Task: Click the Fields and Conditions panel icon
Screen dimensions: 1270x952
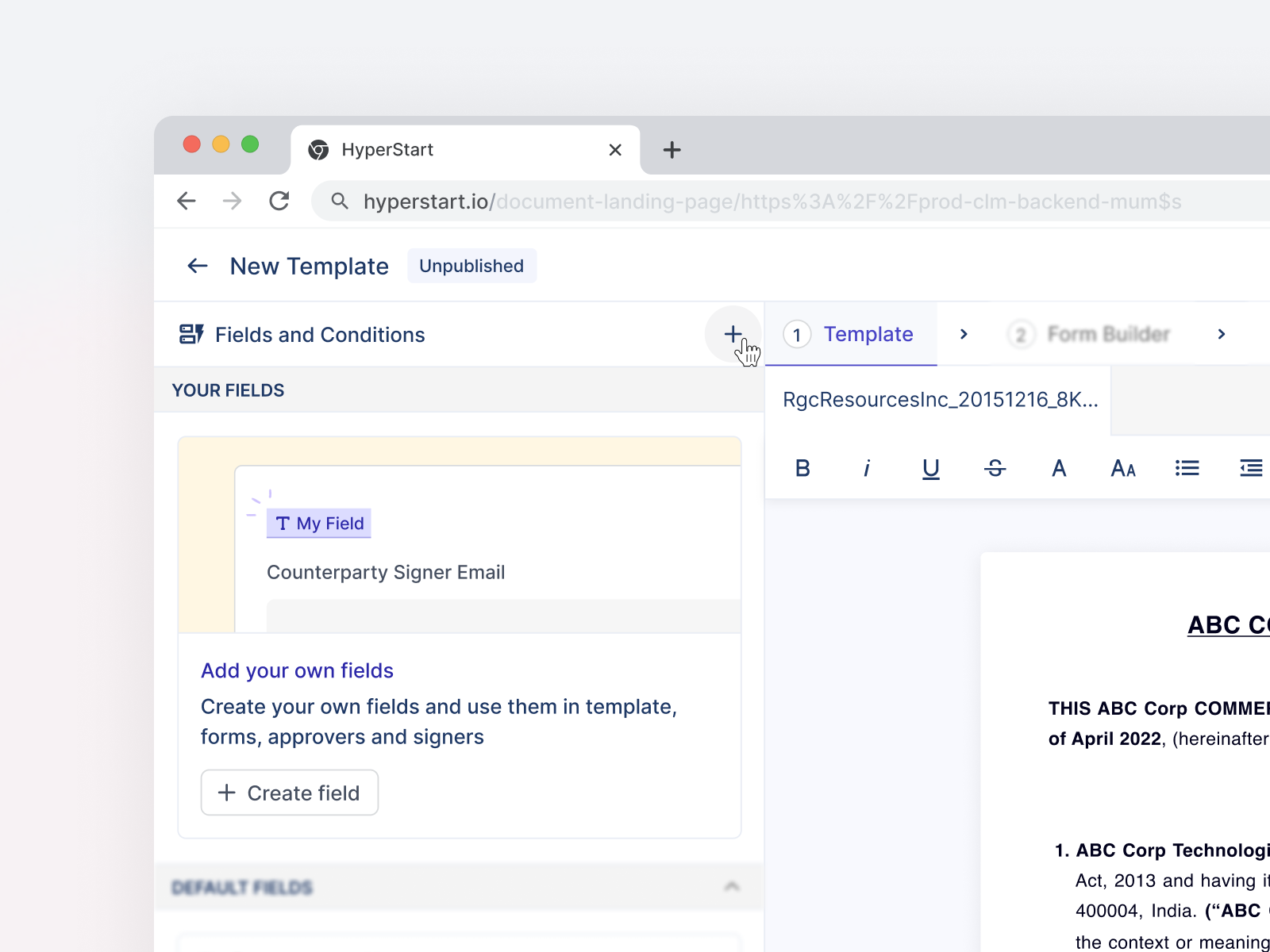Action: pyautogui.click(x=190, y=334)
